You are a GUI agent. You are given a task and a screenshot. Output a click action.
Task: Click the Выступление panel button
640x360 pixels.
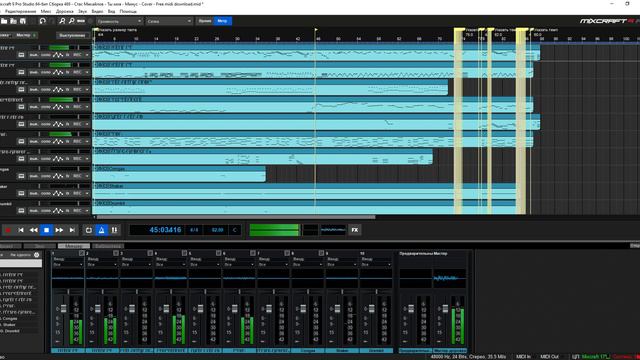pos(73,36)
